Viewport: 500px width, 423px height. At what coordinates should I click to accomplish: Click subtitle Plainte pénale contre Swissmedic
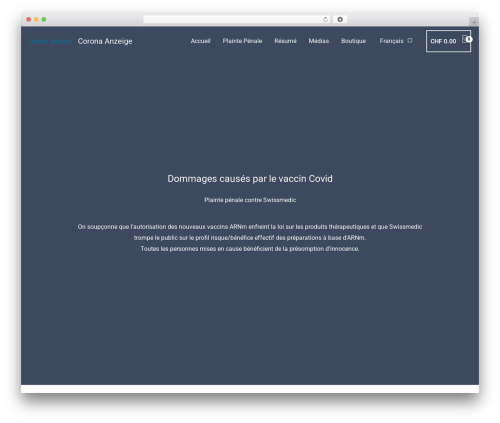tap(250, 200)
